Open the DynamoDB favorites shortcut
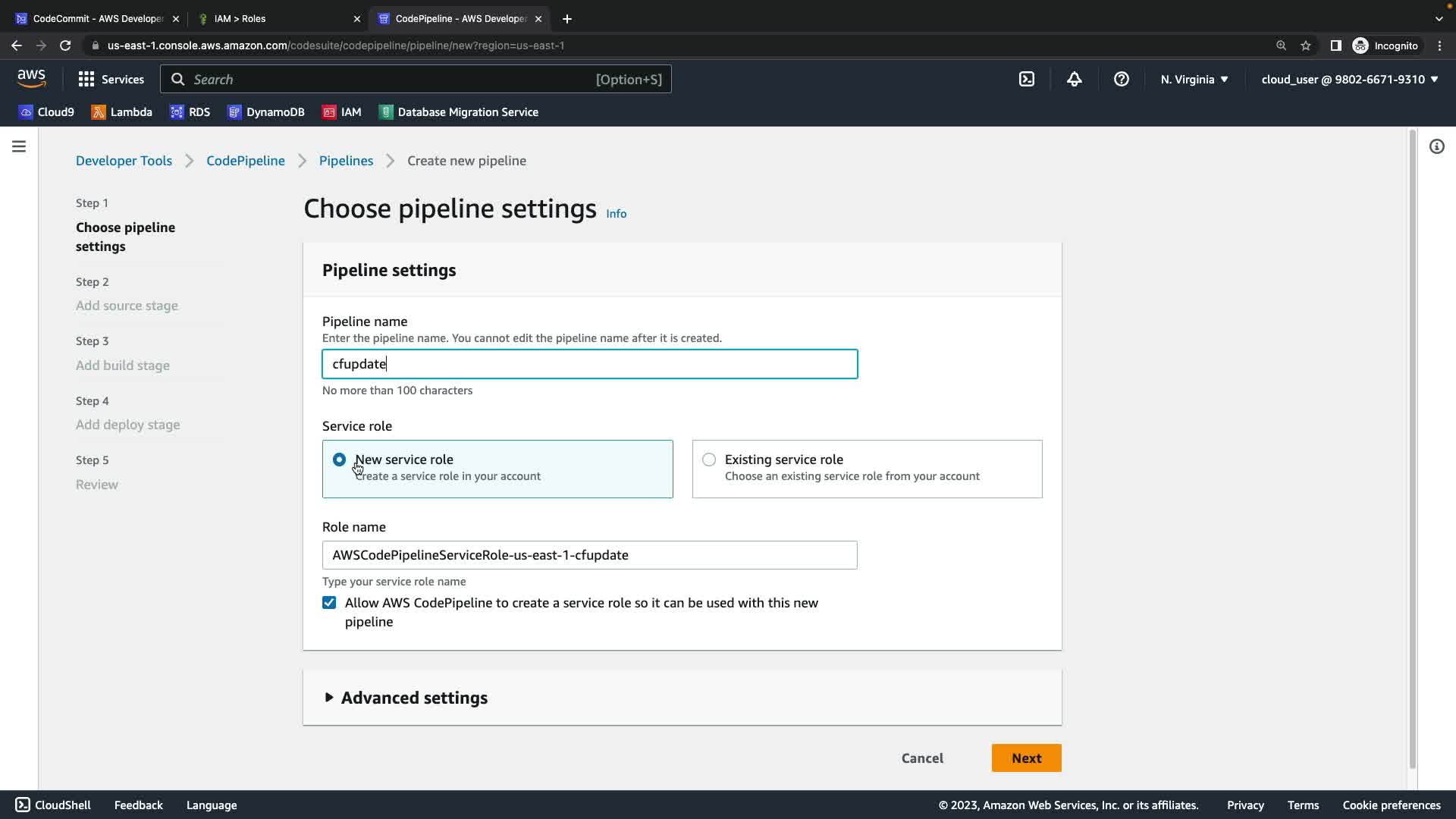Viewport: 1456px width, 819px height. point(265,111)
